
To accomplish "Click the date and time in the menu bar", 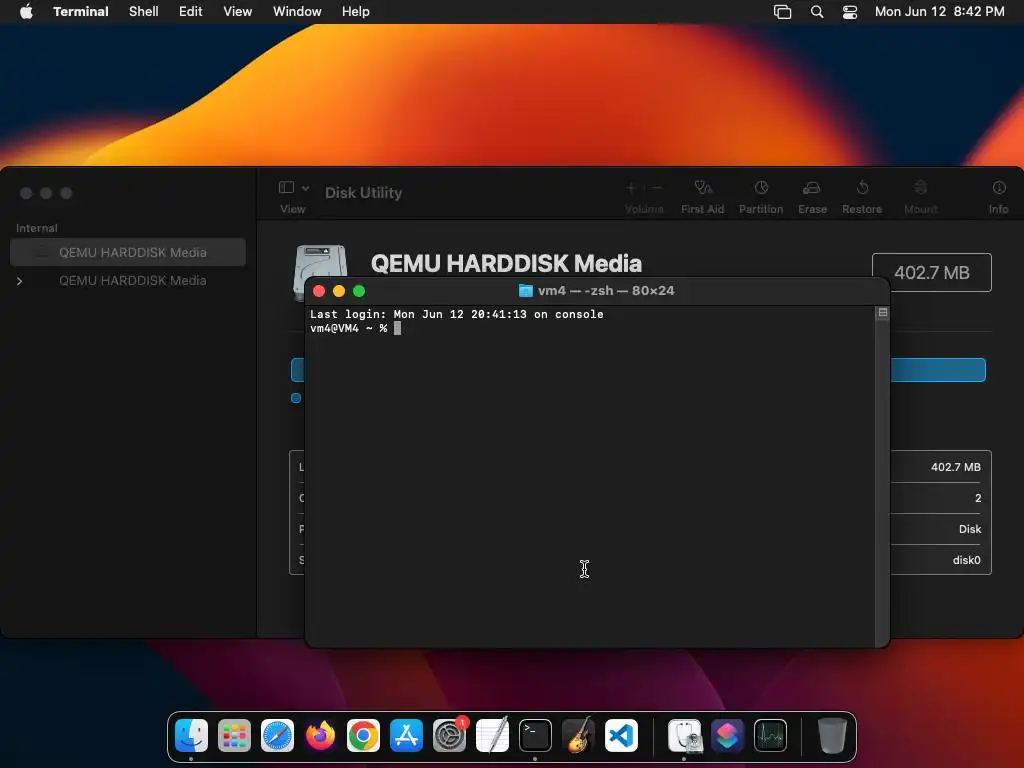I will (940, 11).
